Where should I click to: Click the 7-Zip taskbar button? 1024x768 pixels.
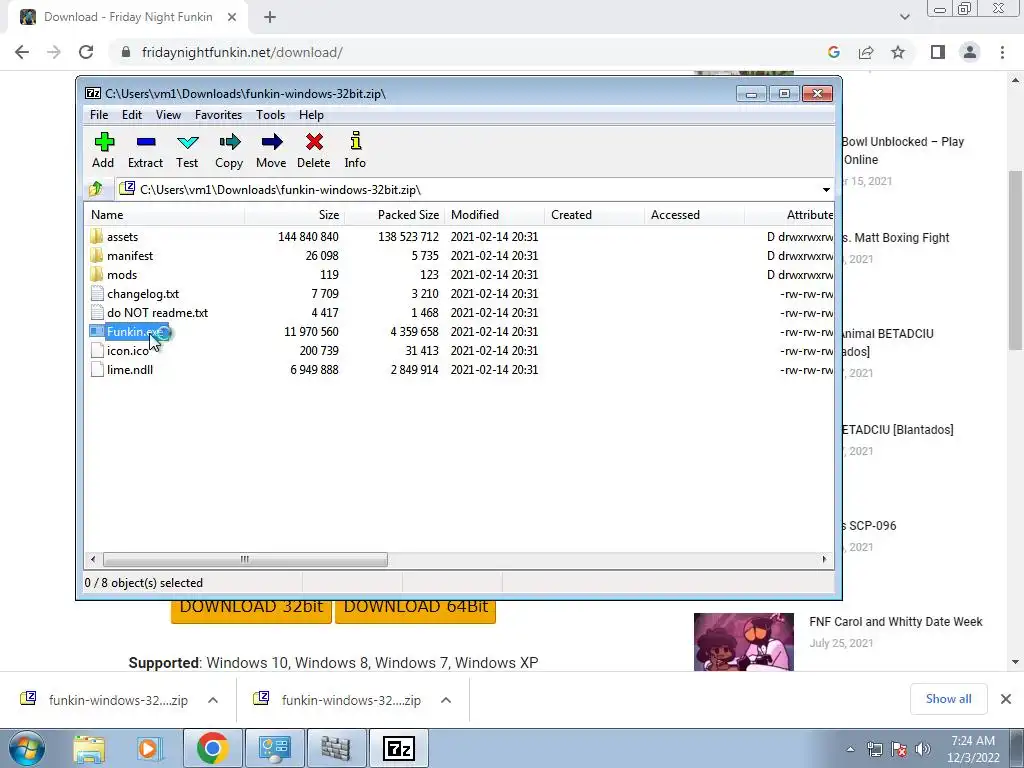(x=399, y=748)
